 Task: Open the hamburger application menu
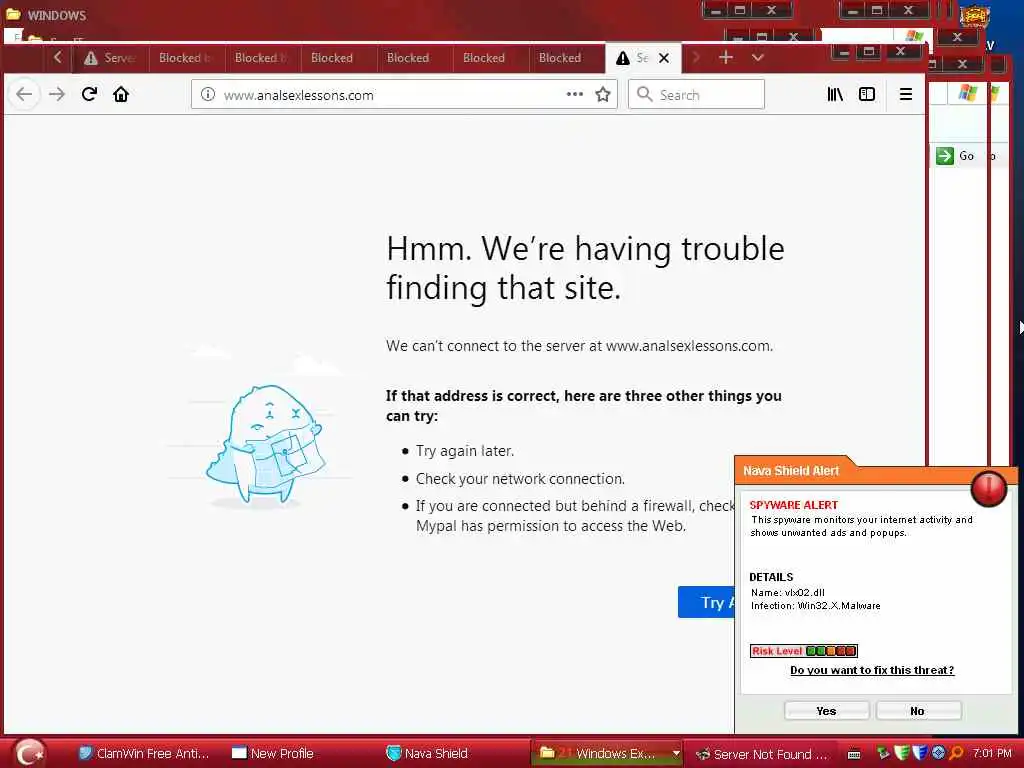[906, 95]
